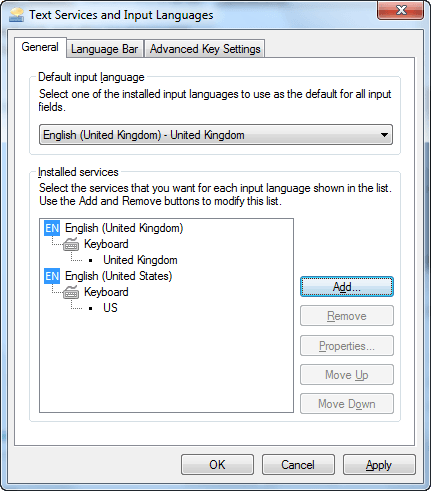The image size is (431, 491).
Task: Click the dialog title bar icon
Action: click(x=17, y=15)
